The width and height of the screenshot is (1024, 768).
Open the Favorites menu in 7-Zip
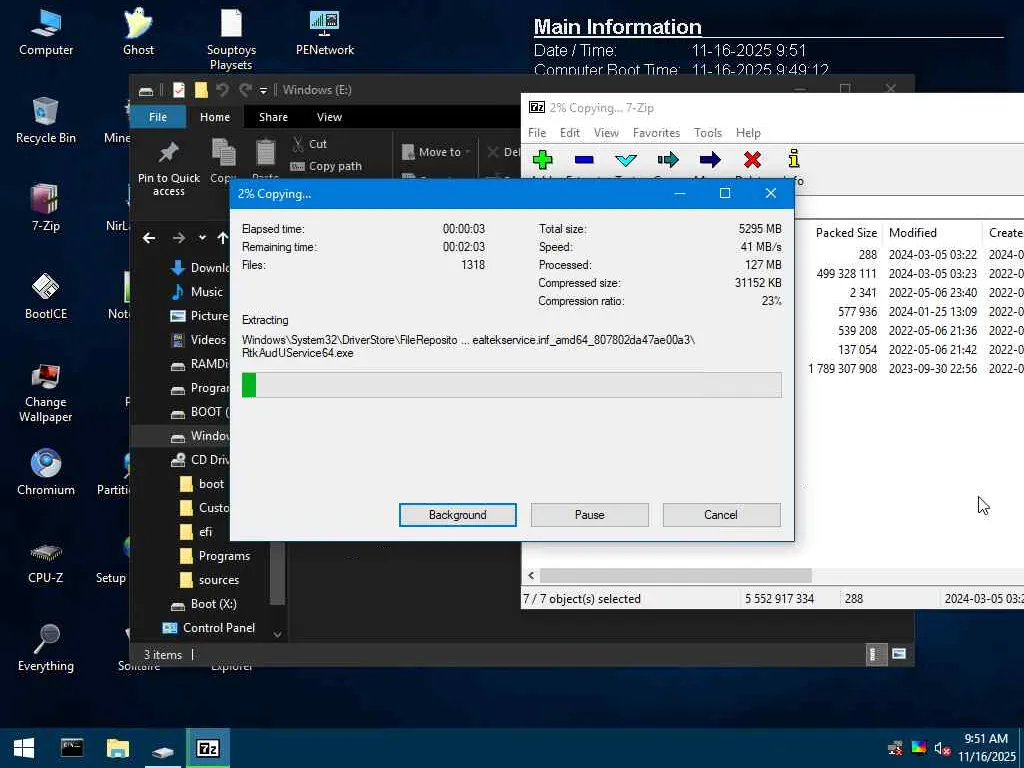[x=656, y=133]
